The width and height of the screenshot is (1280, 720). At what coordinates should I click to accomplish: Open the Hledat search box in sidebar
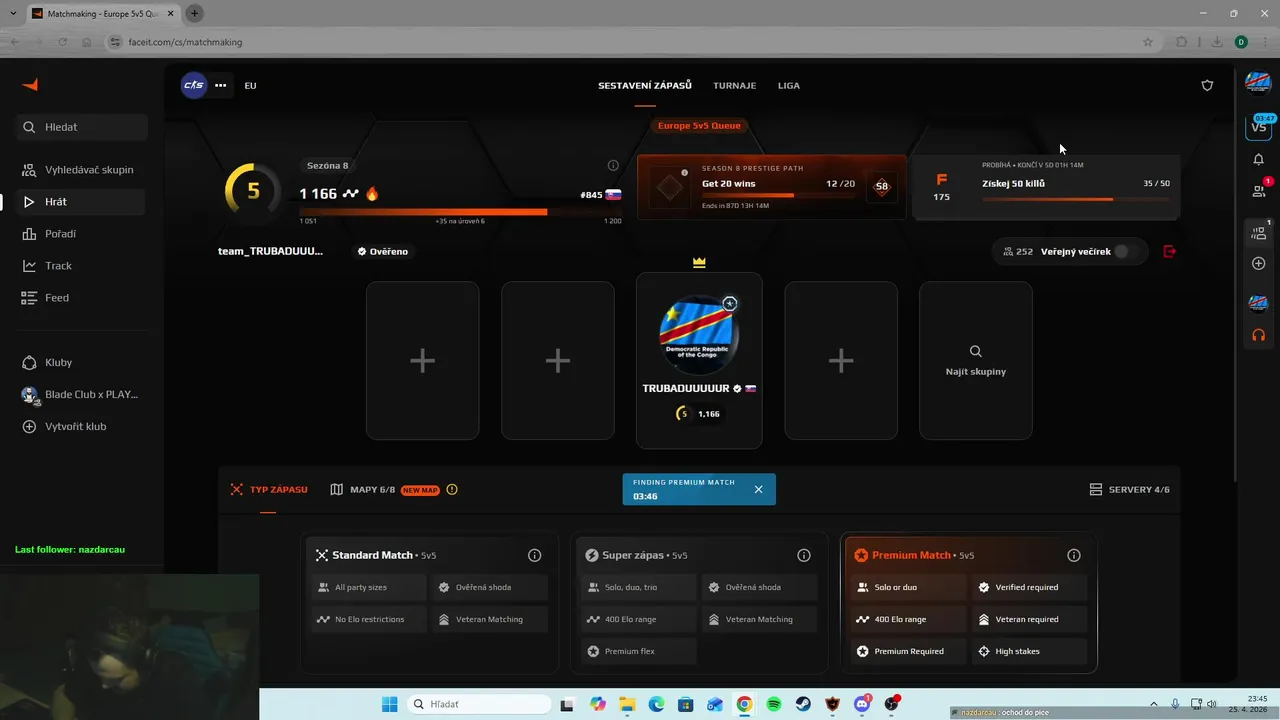82,127
